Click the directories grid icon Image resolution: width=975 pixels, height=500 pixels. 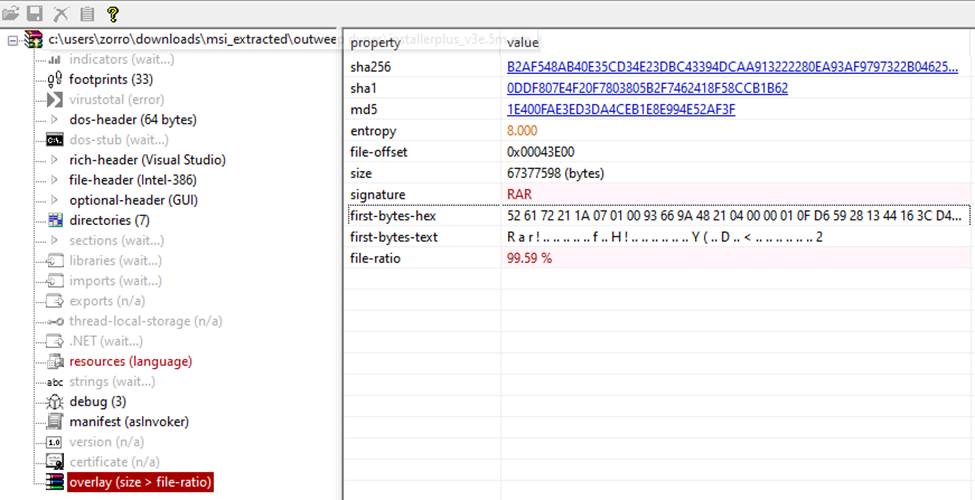coord(55,220)
